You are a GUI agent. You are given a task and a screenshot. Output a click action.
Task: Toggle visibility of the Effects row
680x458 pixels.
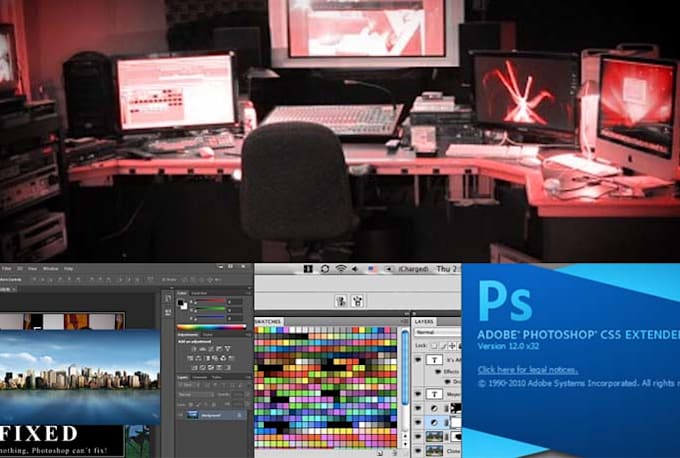pos(438,372)
